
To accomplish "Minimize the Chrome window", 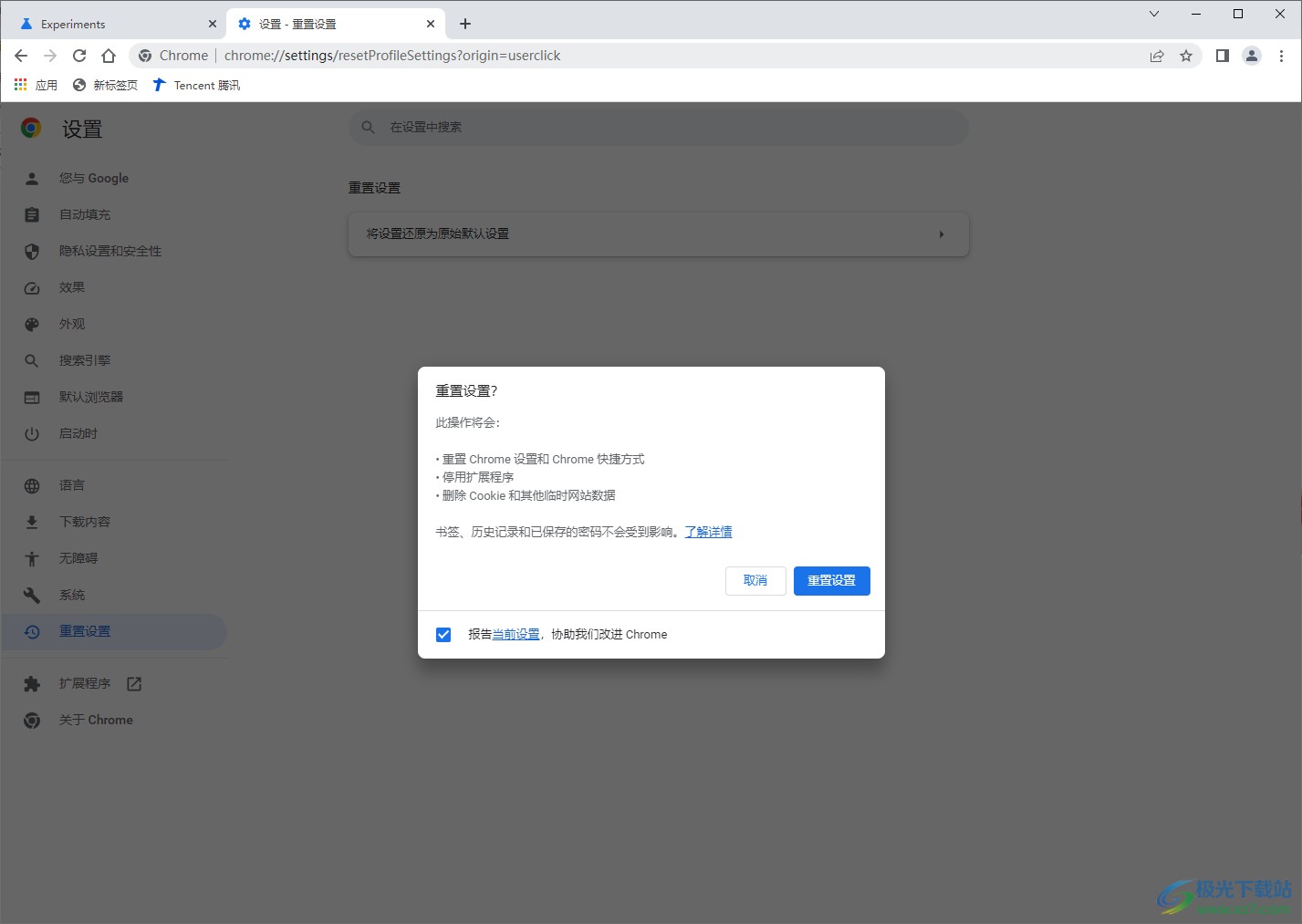I will tap(1196, 14).
